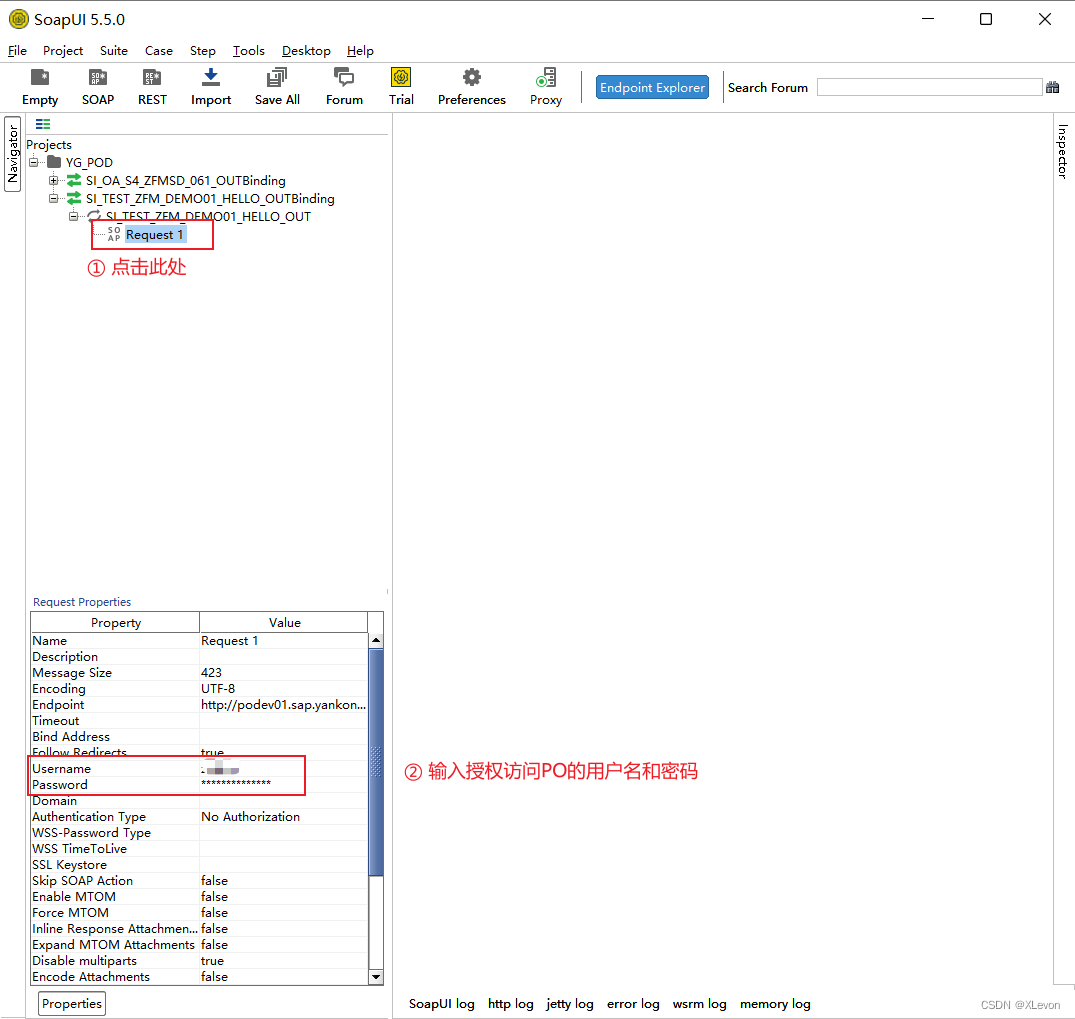Create a new REST project
The width and height of the screenshot is (1075, 1019).
[x=152, y=85]
